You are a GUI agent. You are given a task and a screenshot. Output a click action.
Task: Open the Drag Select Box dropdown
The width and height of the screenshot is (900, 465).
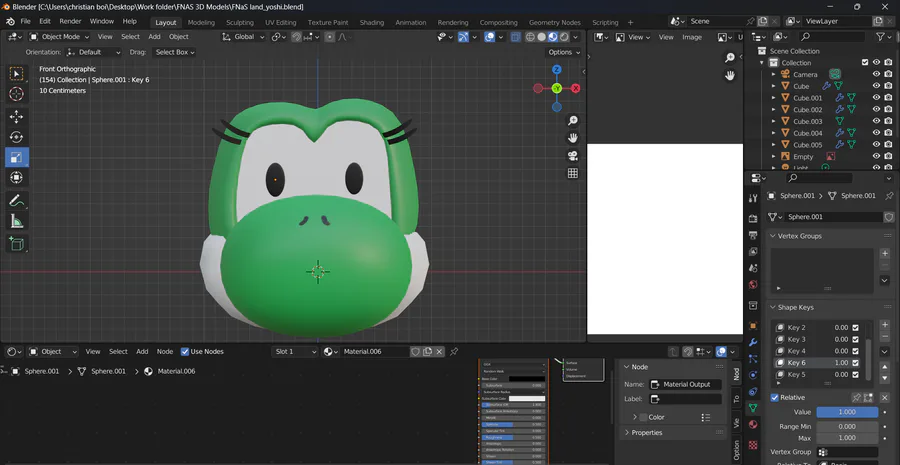click(174, 52)
